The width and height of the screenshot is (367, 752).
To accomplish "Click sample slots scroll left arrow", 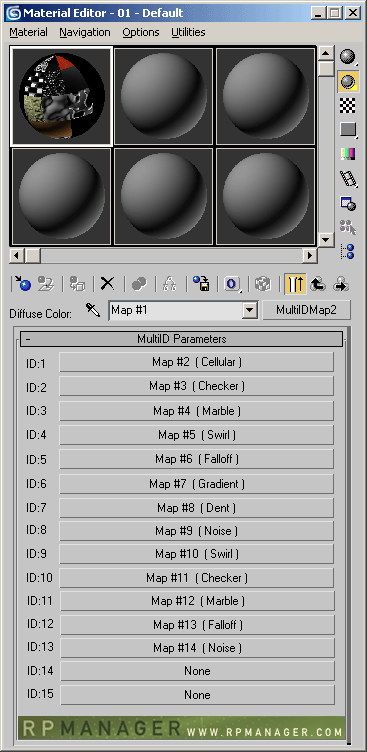I will click(17, 256).
